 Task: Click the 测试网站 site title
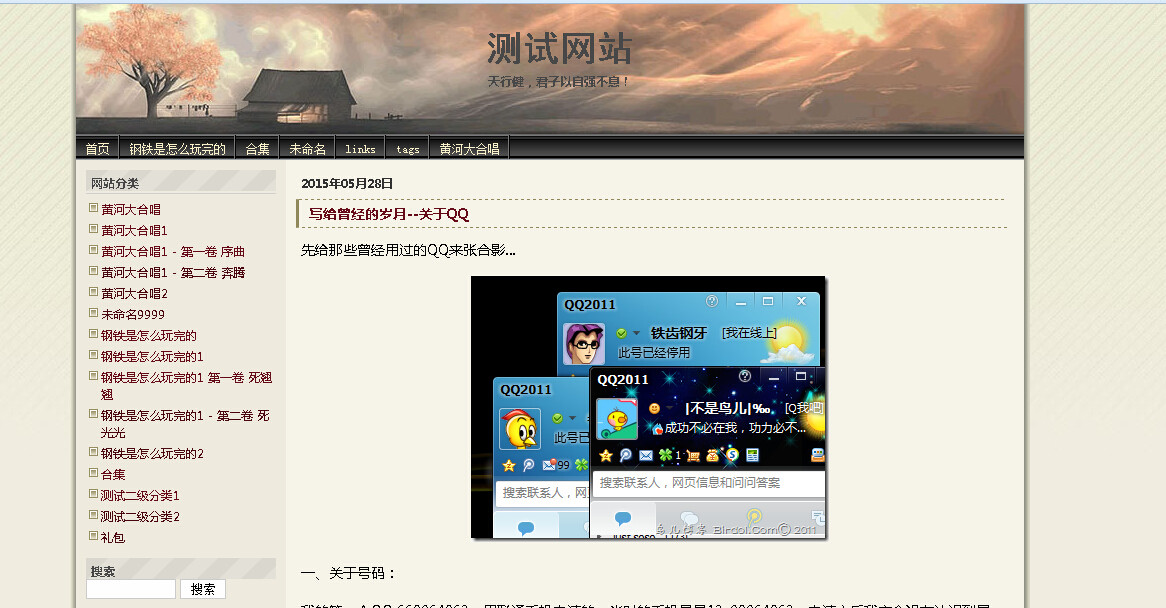tap(559, 49)
